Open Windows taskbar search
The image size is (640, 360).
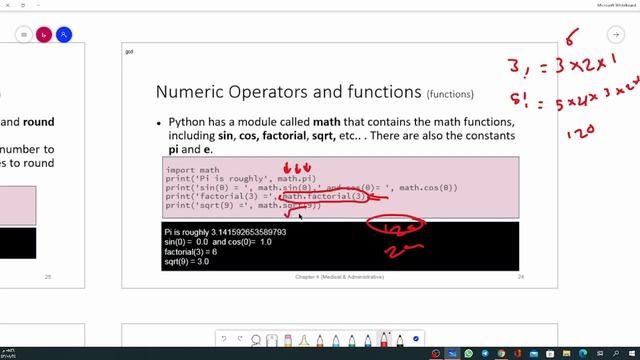pyautogui.click(x=616, y=353)
